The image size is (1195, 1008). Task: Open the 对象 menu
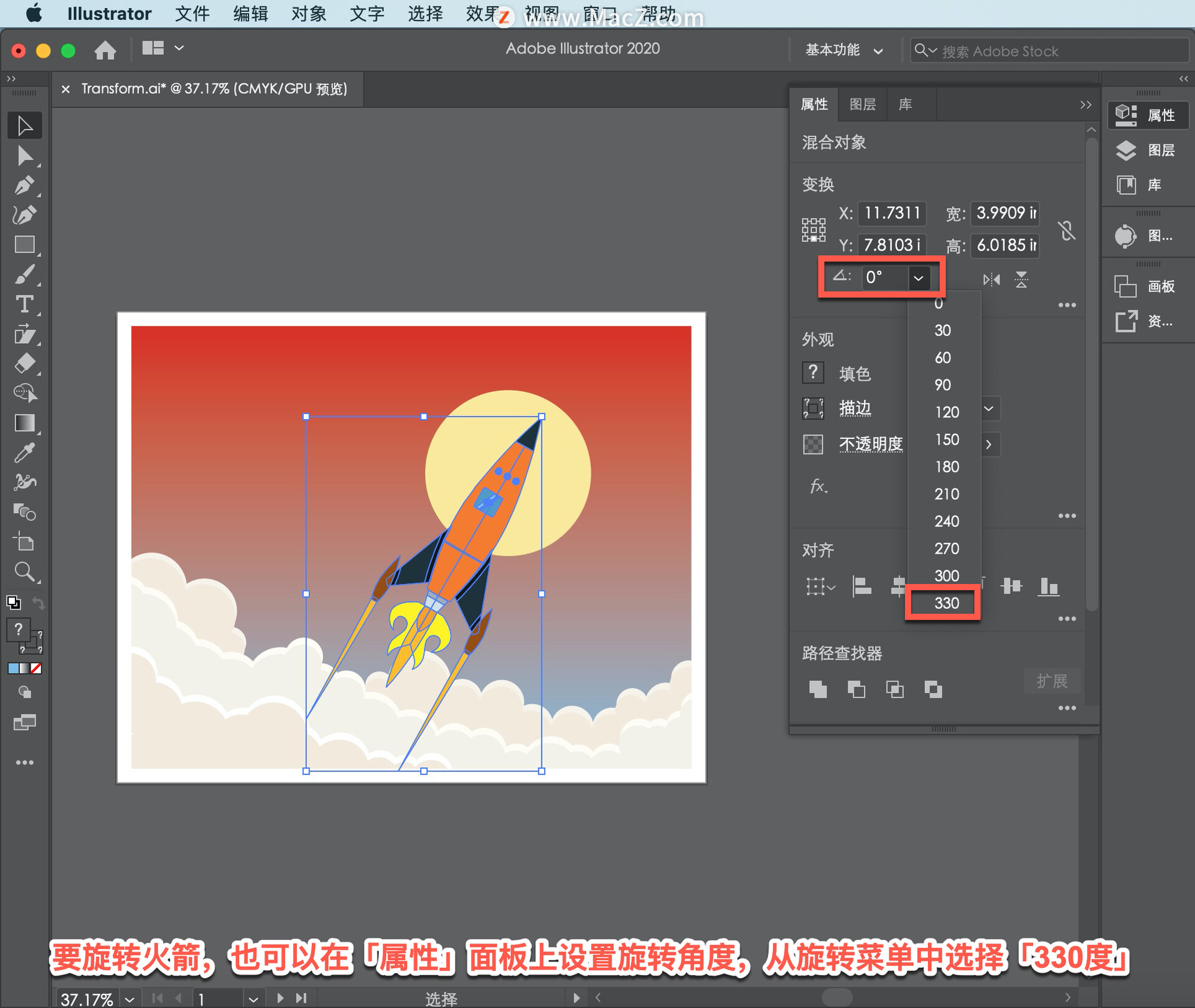[309, 14]
